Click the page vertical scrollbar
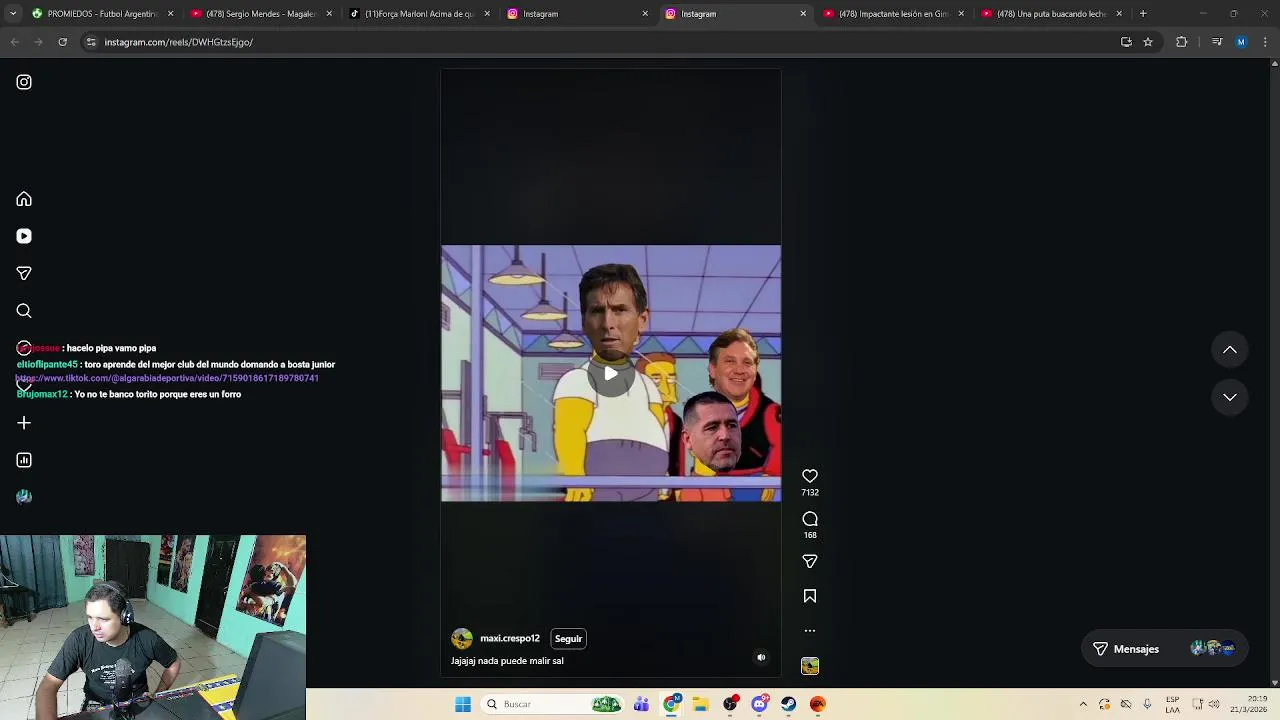 tap(1274, 373)
